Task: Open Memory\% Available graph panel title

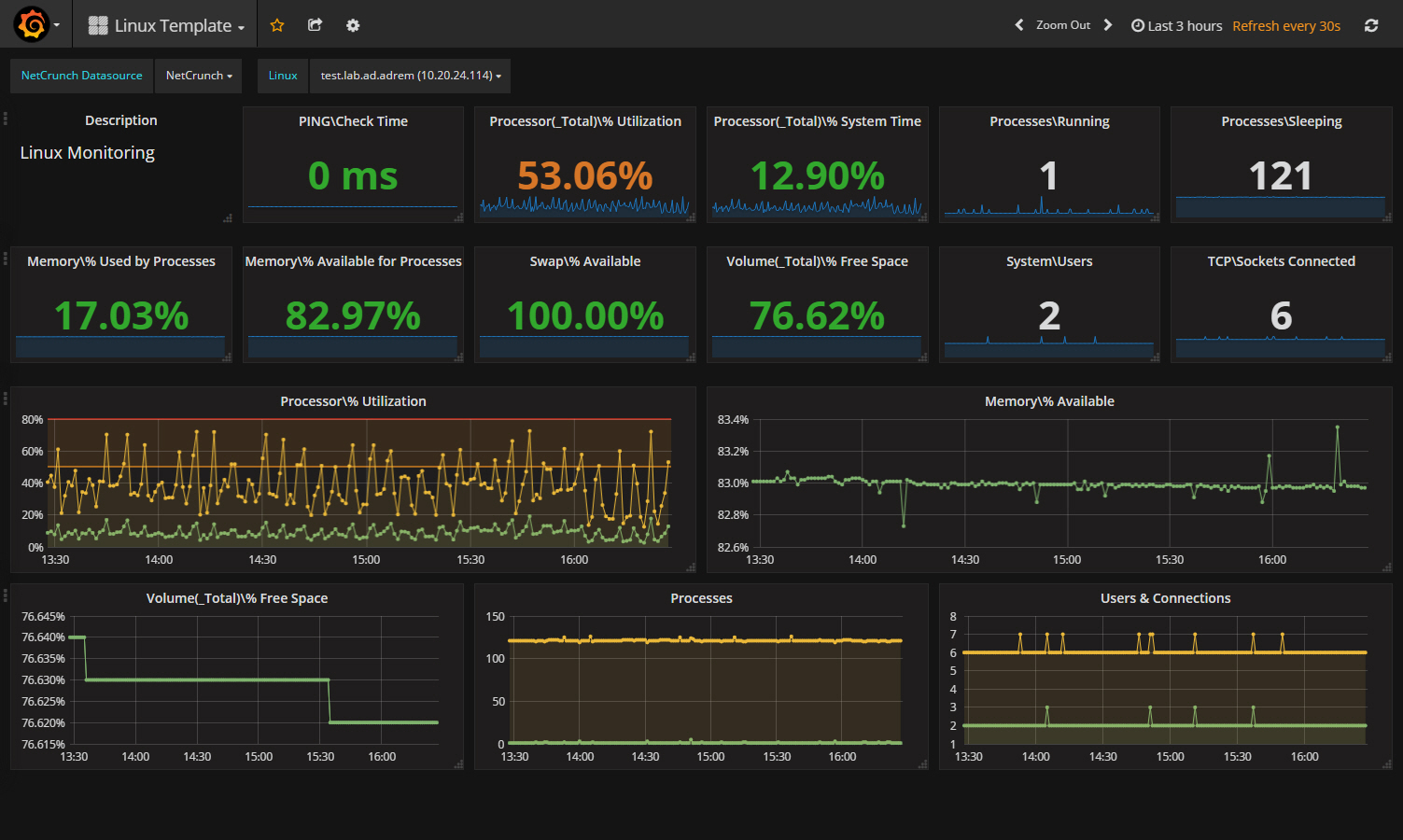Action: point(1049,401)
